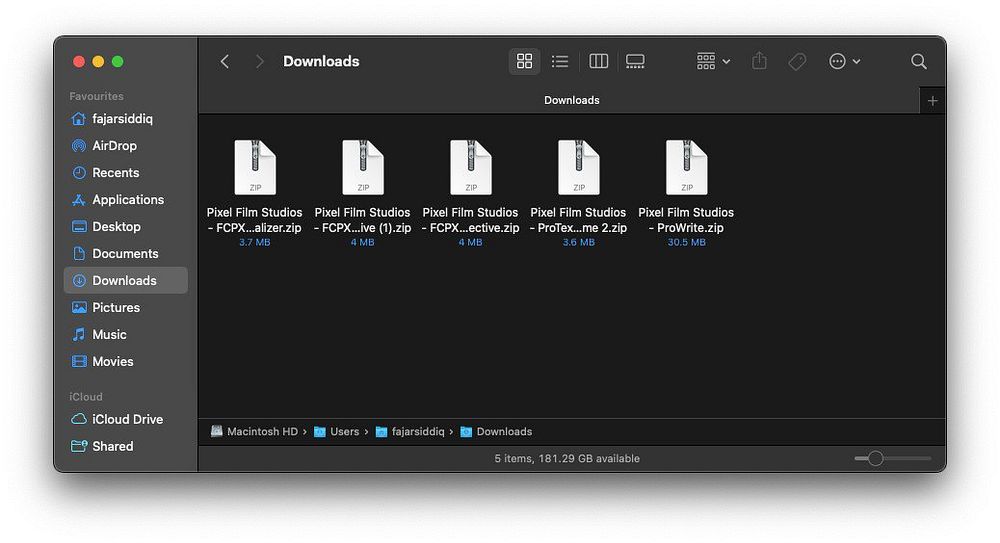This screenshot has height=543, width=1000.
Task: Close the Finder window
Action: click(x=79, y=61)
